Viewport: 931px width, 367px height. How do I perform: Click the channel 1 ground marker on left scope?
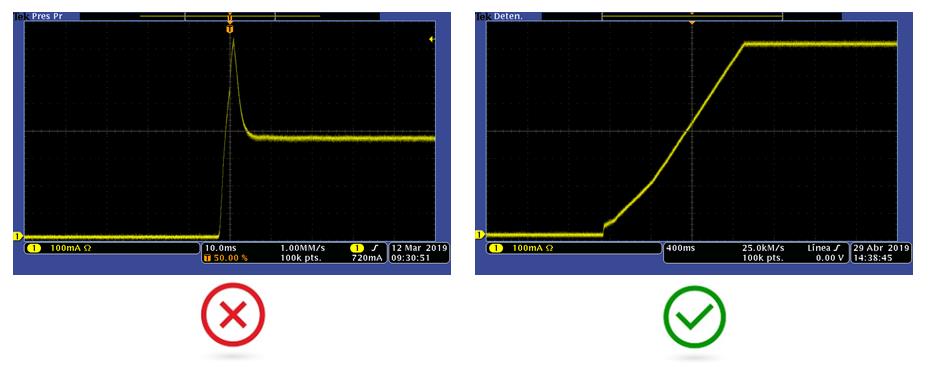(17, 236)
